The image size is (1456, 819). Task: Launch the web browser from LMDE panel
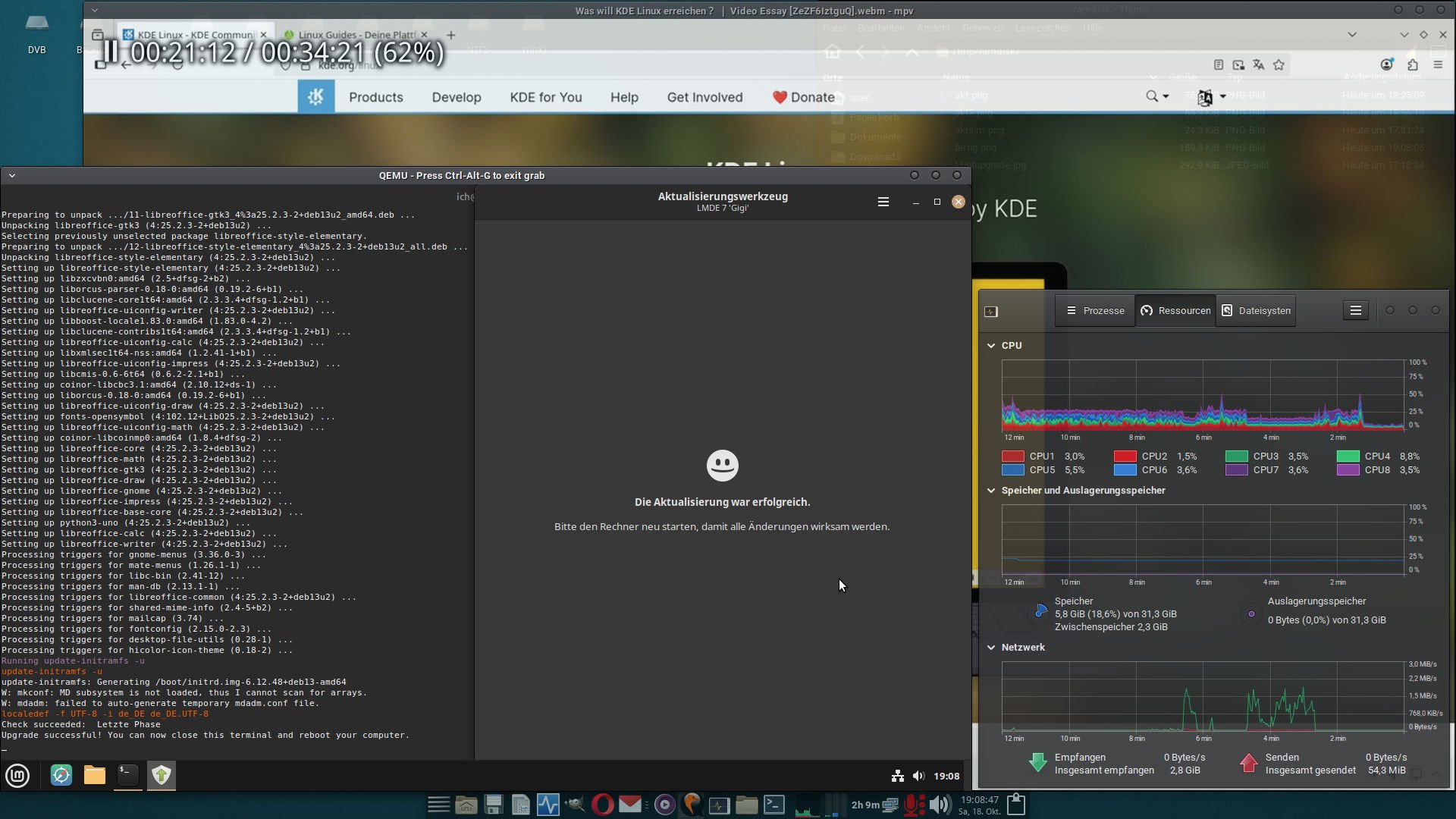[61, 775]
